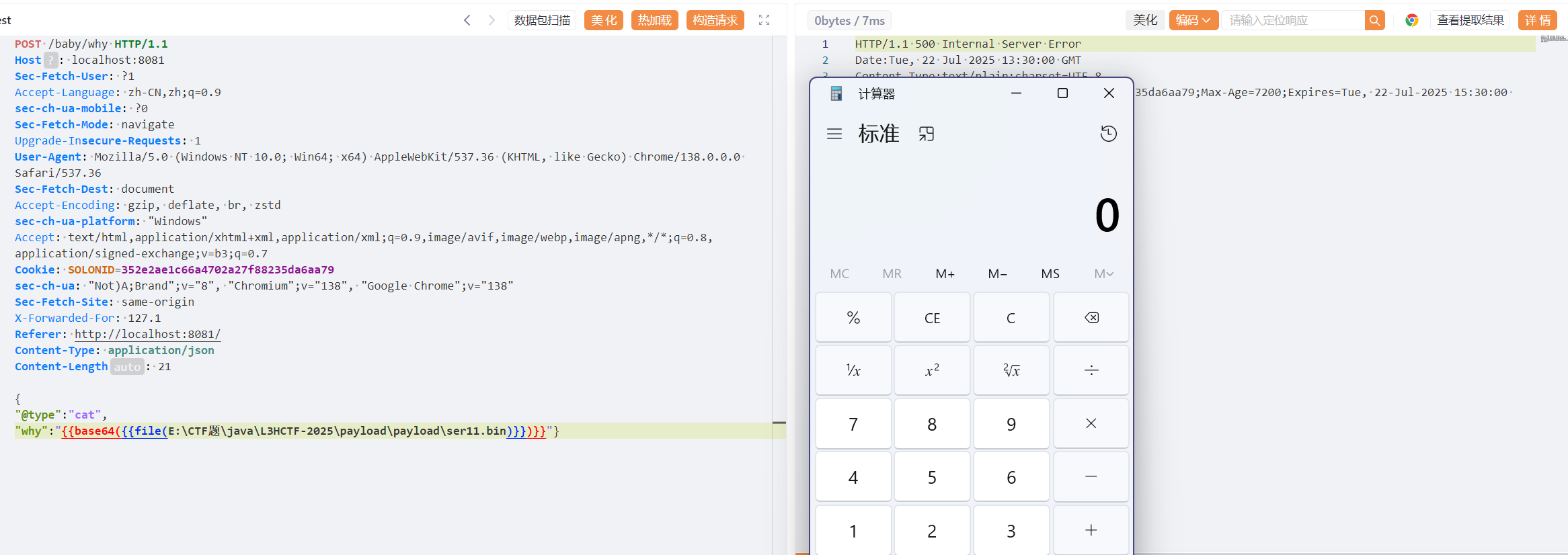Click the MS memory store key
This screenshot has height=555, width=1568.
click(x=1050, y=273)
